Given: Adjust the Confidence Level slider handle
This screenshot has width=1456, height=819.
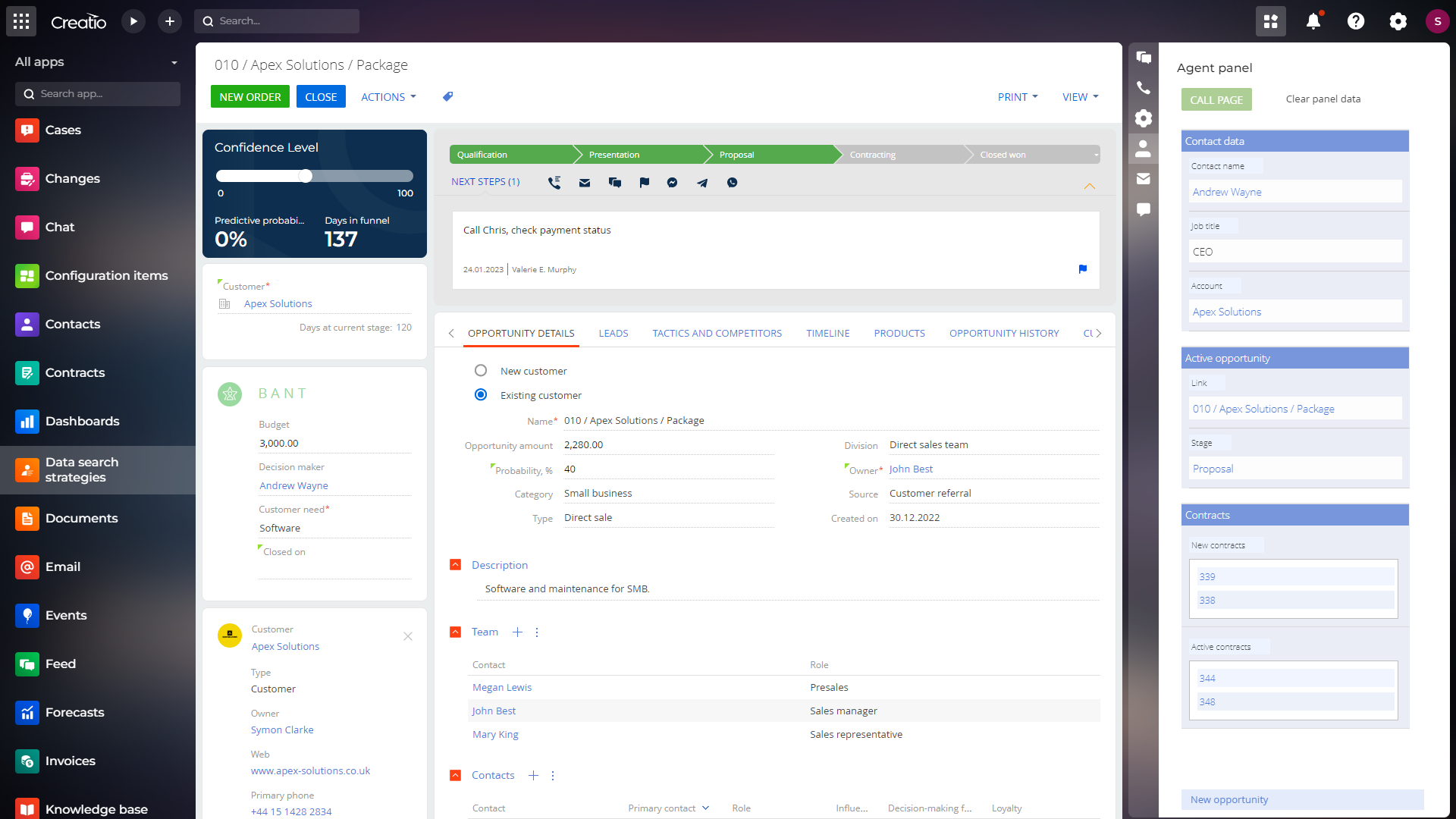Looking at the screenshot, I should [306, 176].
